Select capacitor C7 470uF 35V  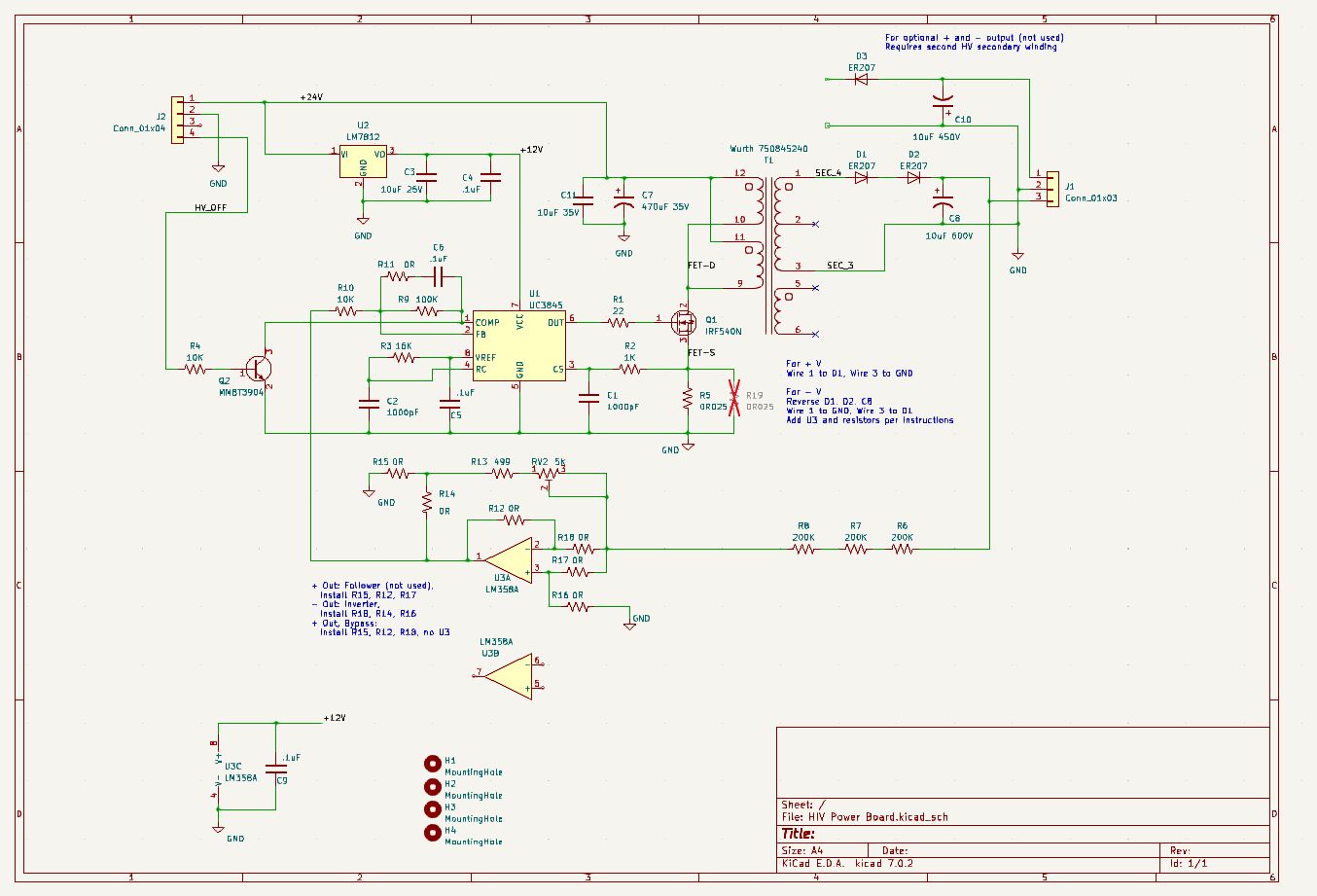coord(623,201)
